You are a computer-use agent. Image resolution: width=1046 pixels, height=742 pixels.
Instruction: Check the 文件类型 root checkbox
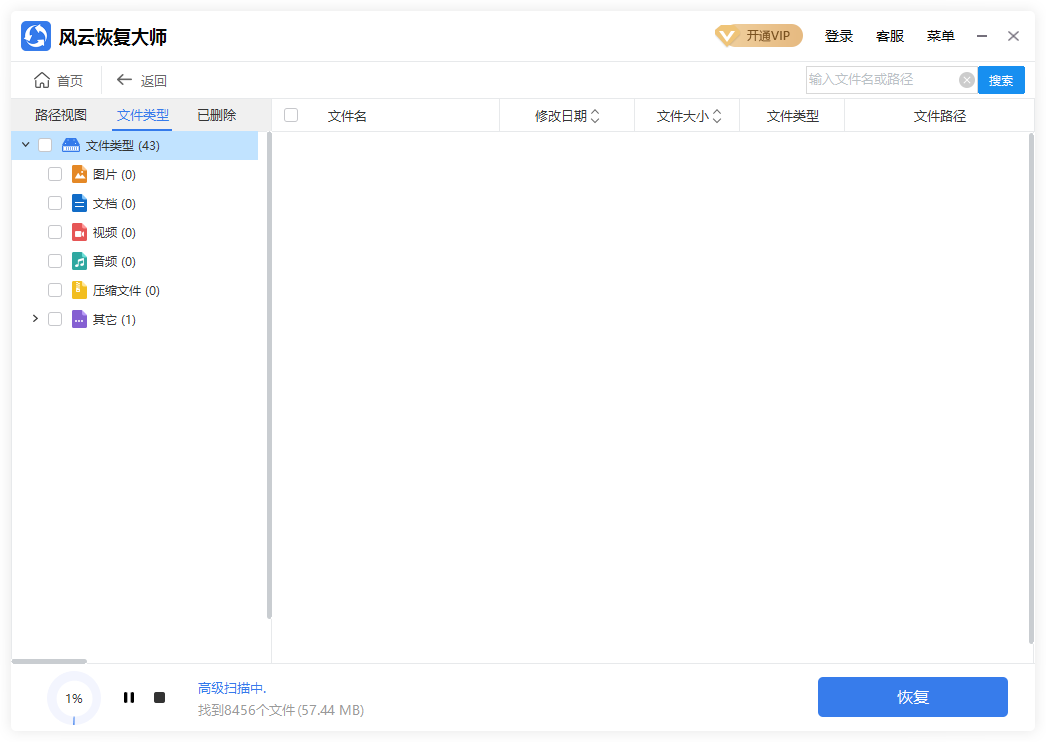pyautogui.click(x=44, y=144)
